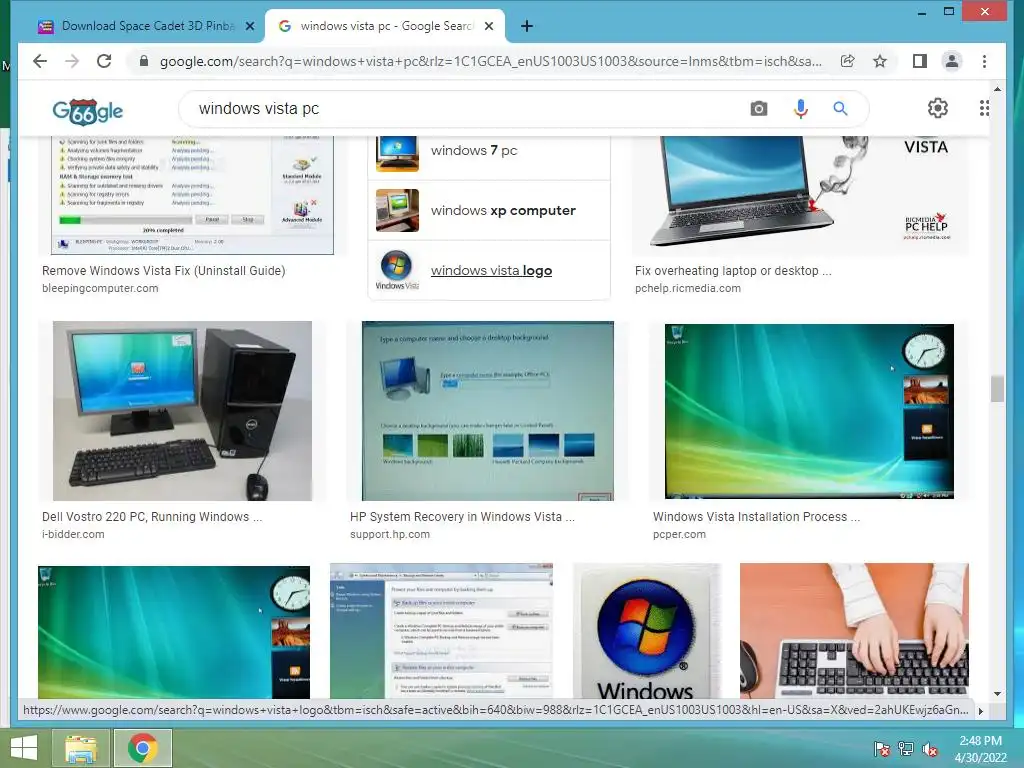This screenshot has width=1024, height=768.
Task: Open Chrome profile avatar
Action: tap(952, 61)
